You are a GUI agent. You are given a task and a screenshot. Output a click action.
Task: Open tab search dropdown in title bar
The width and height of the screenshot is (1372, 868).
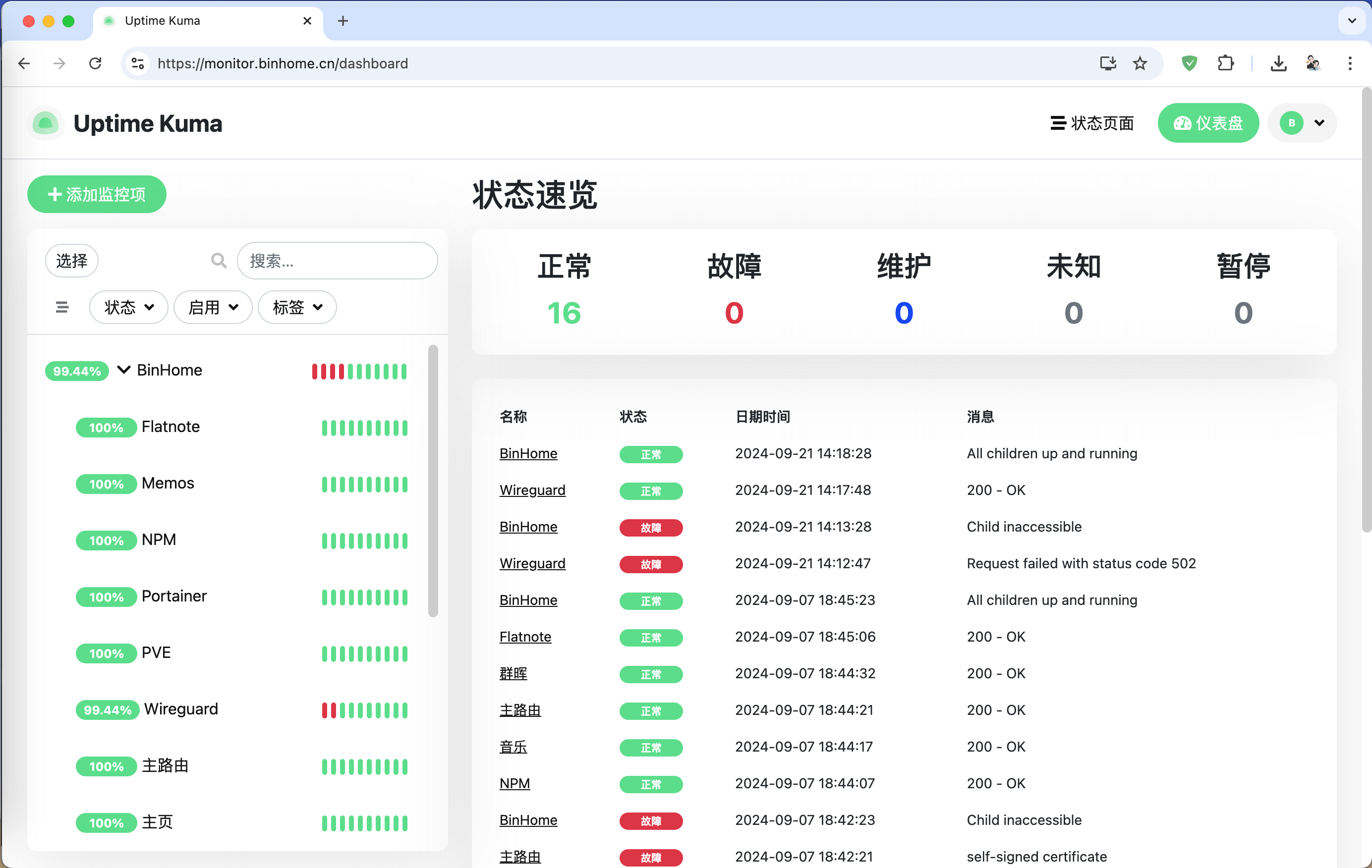coord(1352,21)
